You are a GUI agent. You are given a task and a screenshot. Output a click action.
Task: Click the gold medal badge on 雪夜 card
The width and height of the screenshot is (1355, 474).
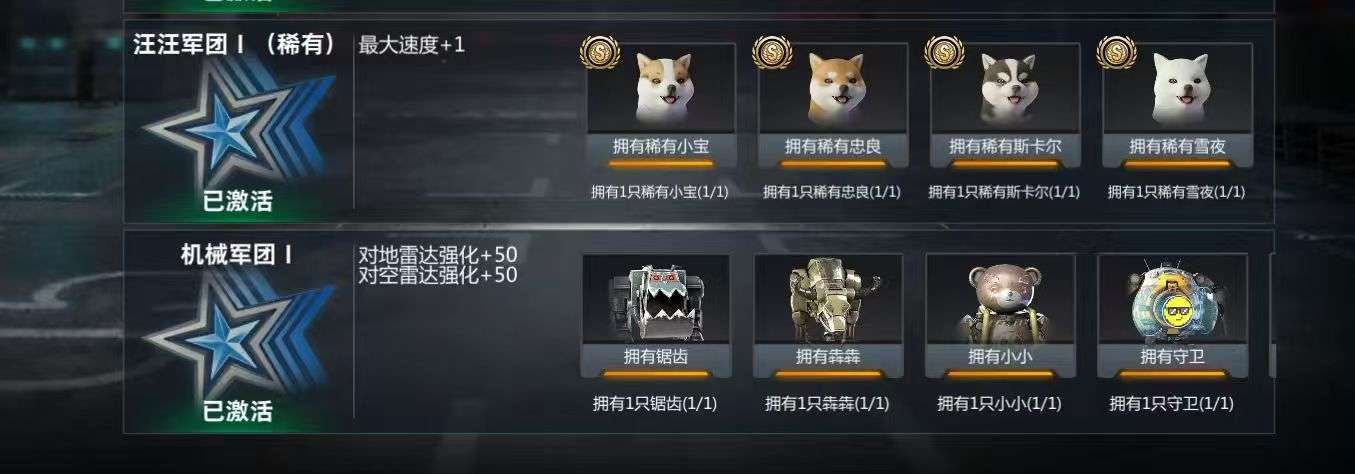(x=1116, y=52)
